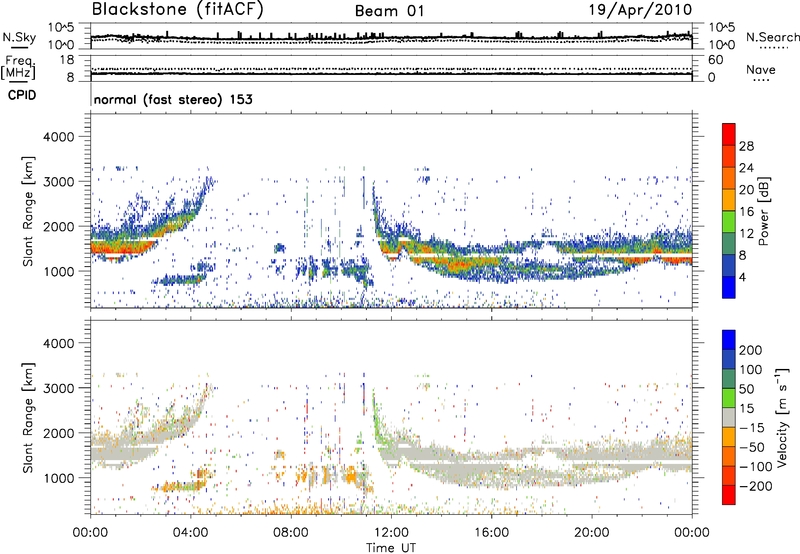Click the Nave legend label
This screenshot has width=800, height=554.
(x=760, y=70)
